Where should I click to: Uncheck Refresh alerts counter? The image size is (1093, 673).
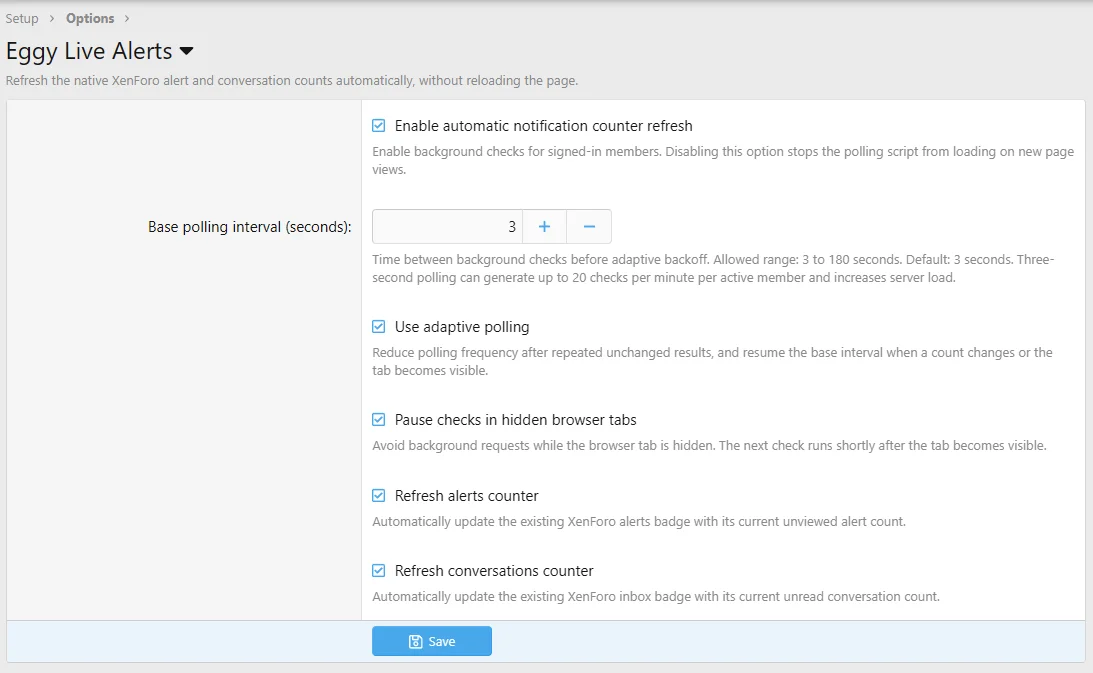click(x=379, y=495)
